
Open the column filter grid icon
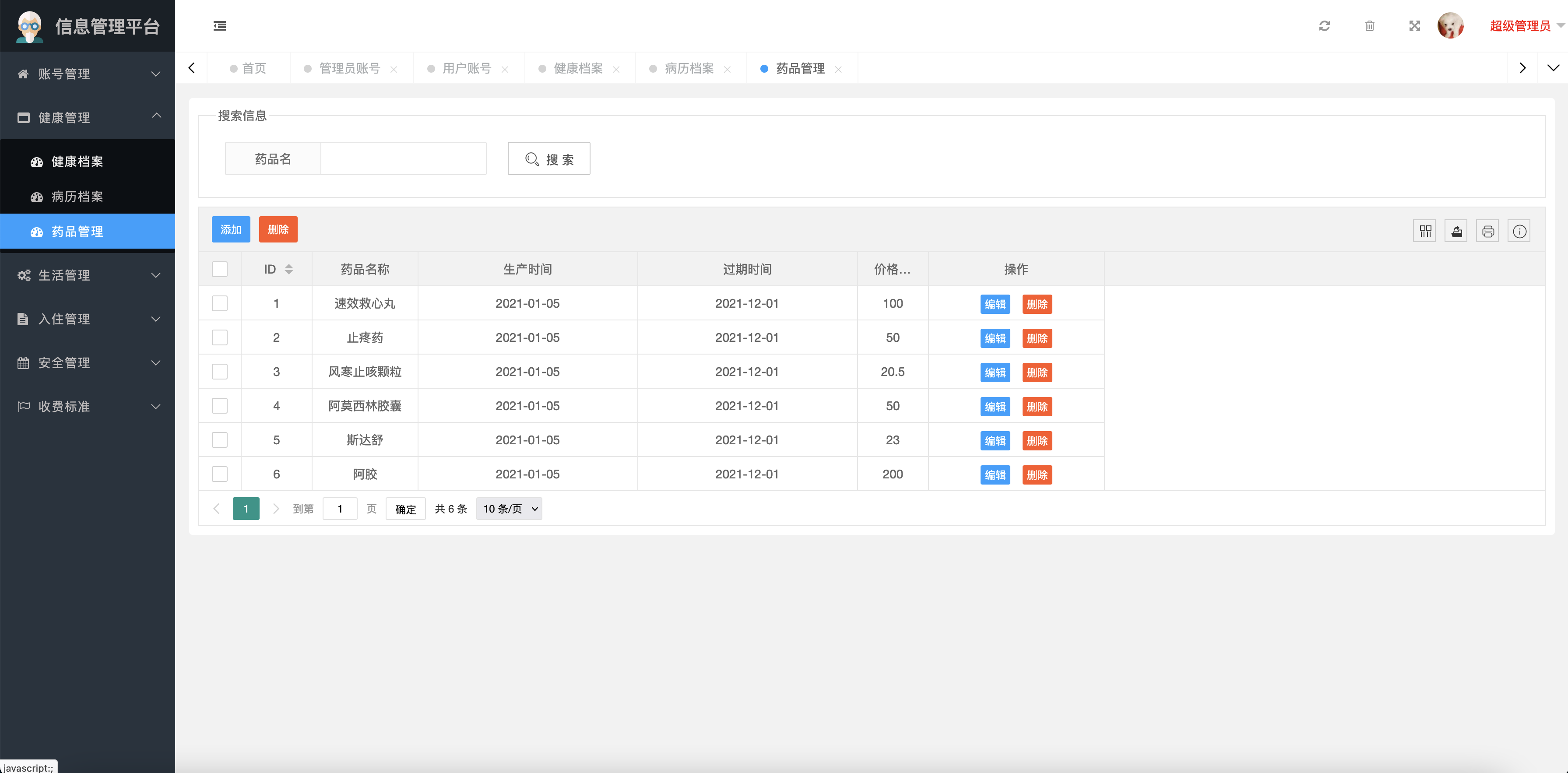click(x=1425, y=231)
